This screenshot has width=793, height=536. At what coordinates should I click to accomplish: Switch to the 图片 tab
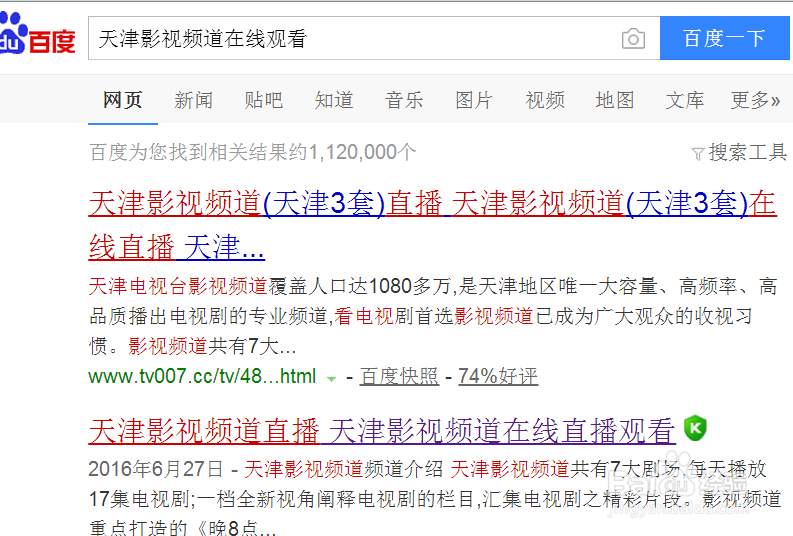tap(474, 100)
